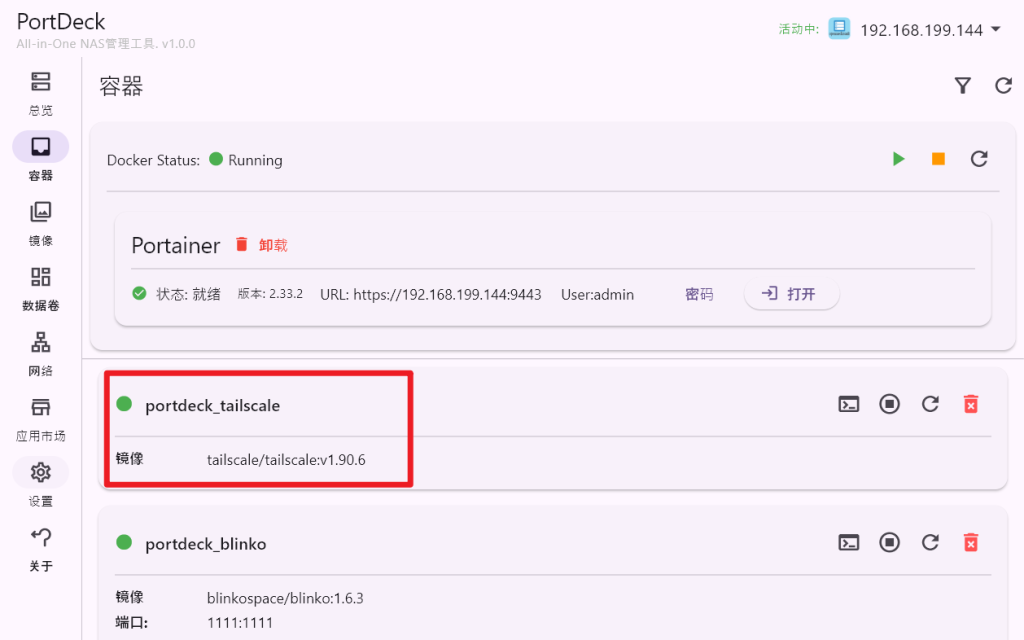
Task: Go to 总览 overview in sidebar
Action: click(x=41, y=93)
